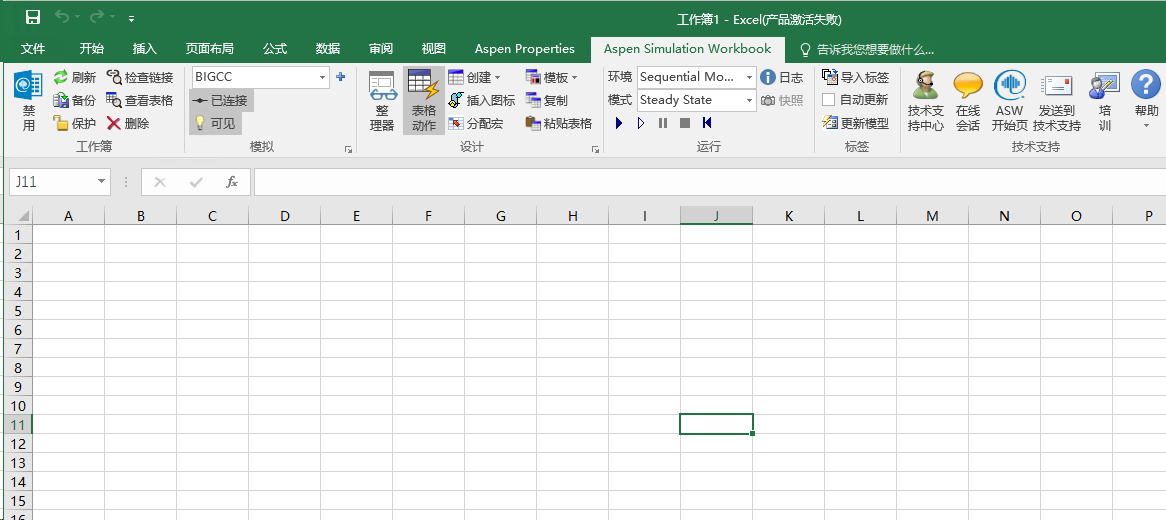Click the Step simulation outlined play button
This screenshot has height=520, width=1166.
point(641,123)
